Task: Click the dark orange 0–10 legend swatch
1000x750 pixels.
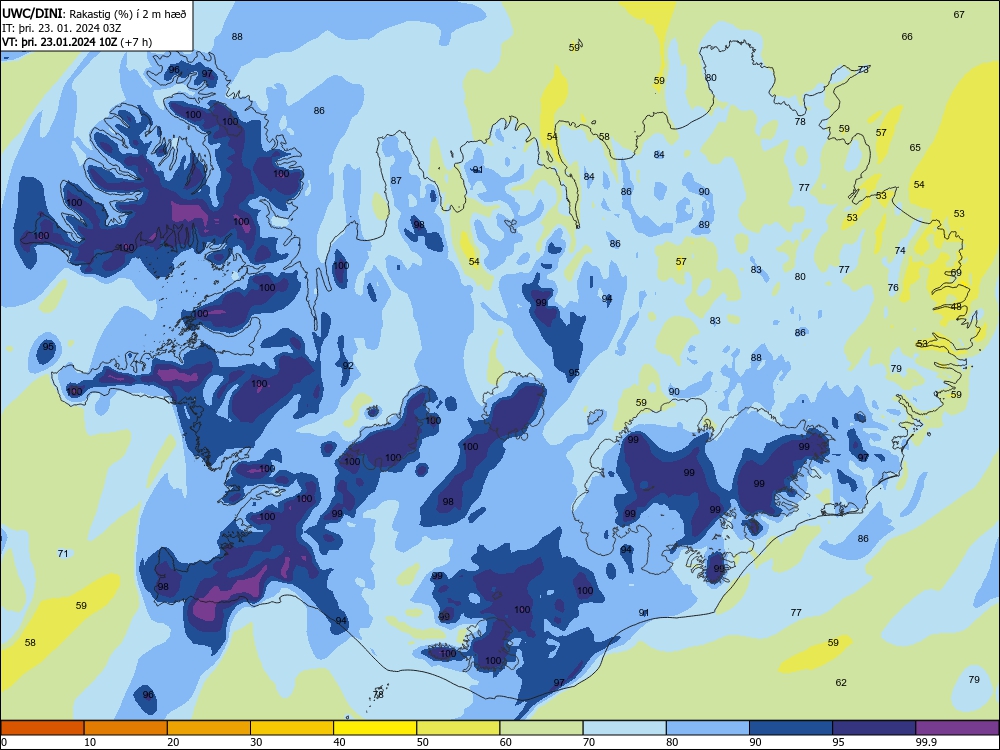Action: click(42, 728)
